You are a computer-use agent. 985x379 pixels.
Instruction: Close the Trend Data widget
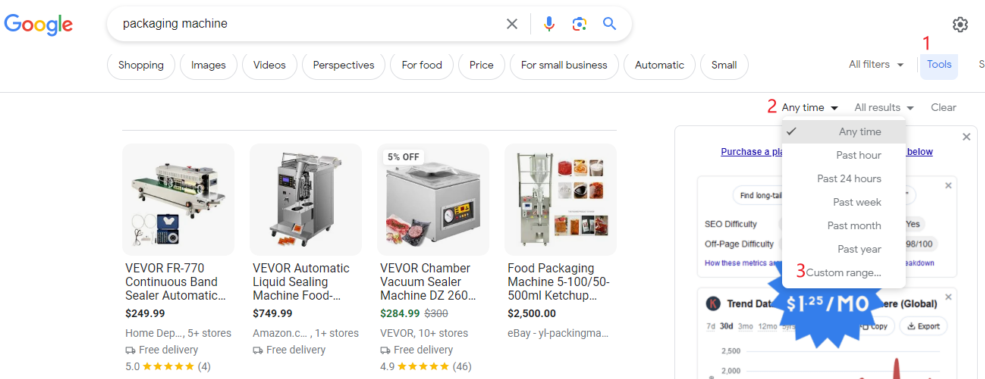tap(949, 297)
